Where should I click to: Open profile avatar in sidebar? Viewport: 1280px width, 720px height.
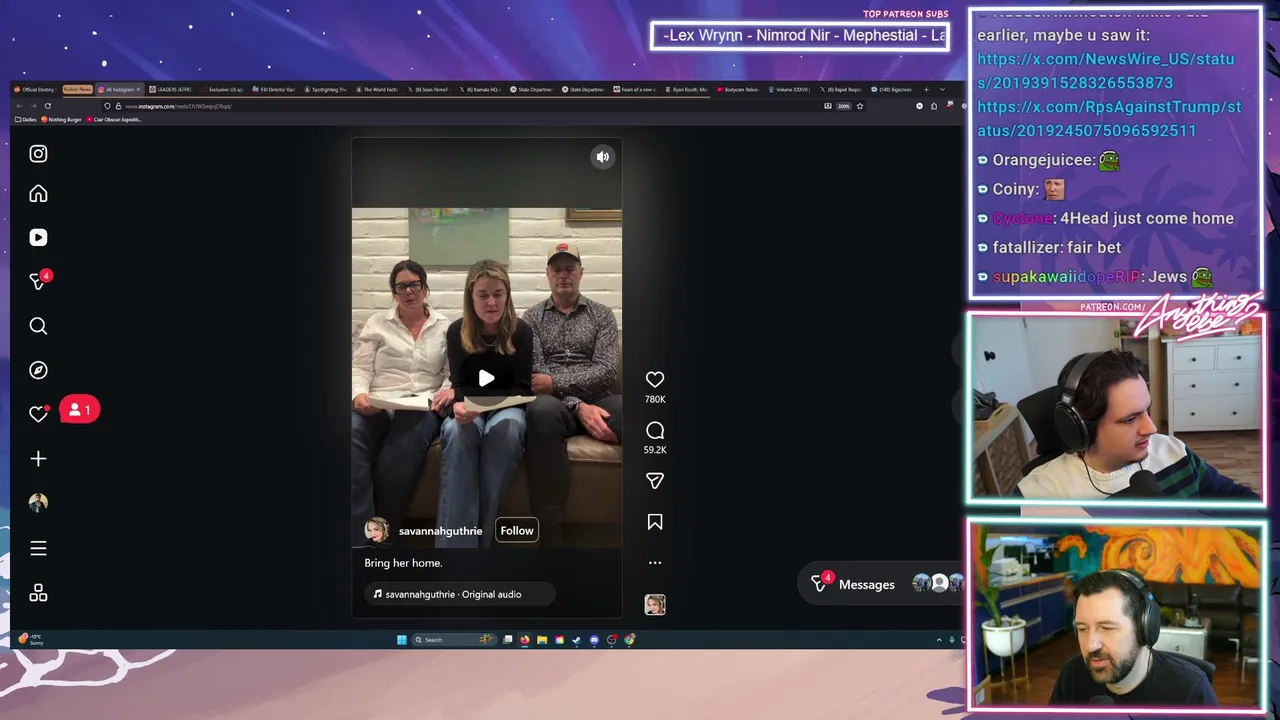(38, 503)
